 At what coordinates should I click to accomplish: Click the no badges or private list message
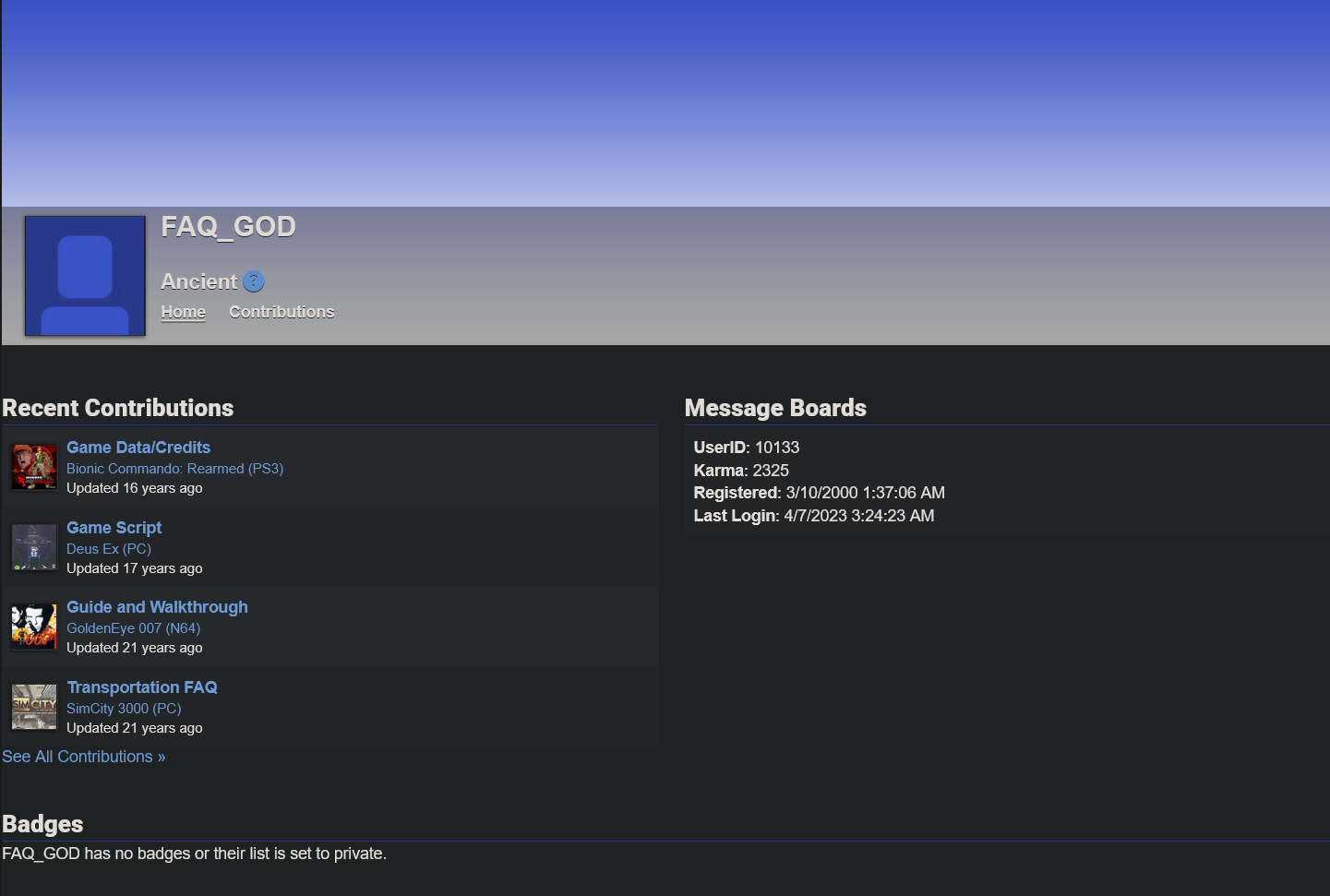pyautogui.click(x=194, y=854)
